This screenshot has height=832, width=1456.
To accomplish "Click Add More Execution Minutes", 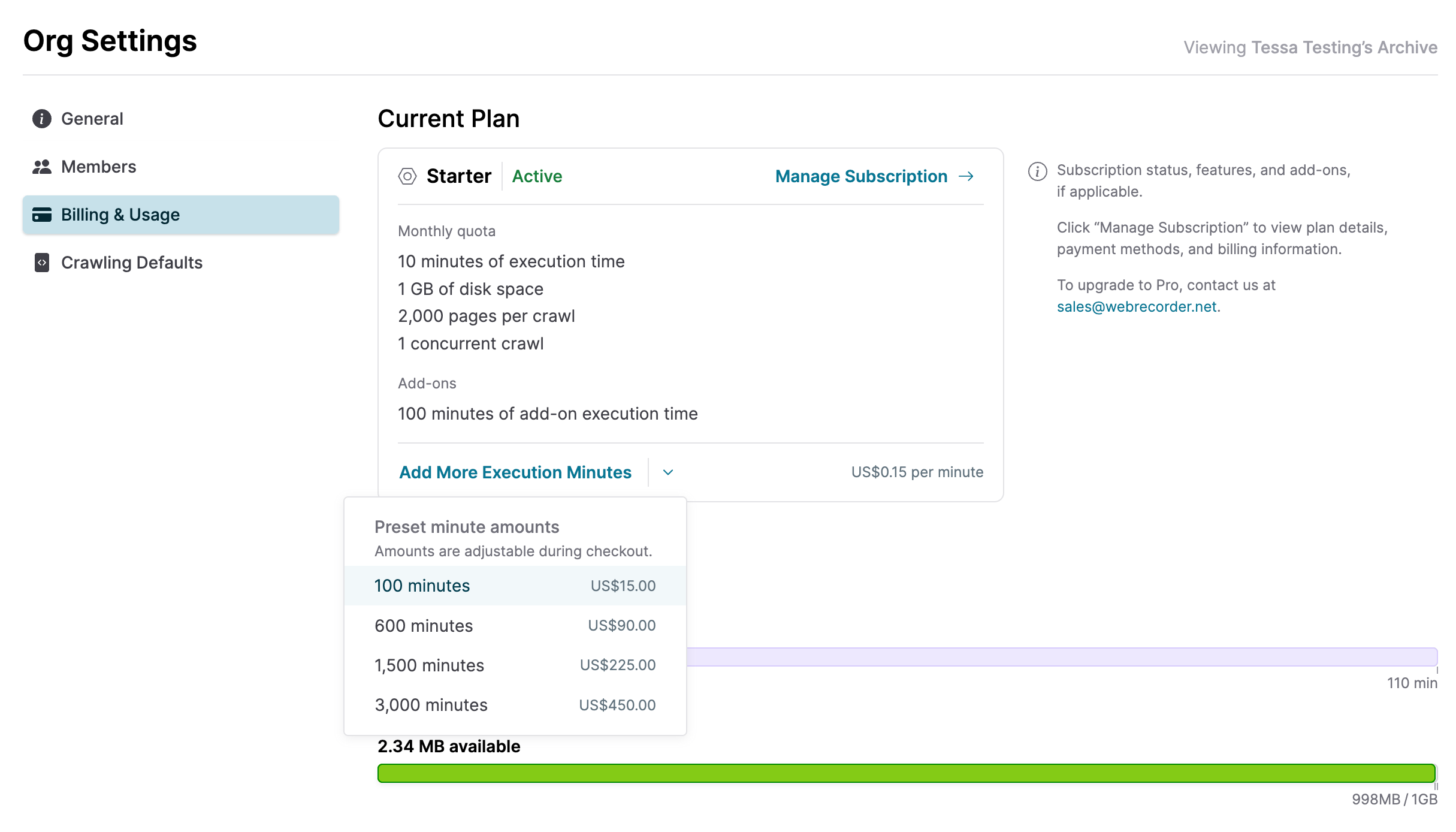I will coord(514,472).
